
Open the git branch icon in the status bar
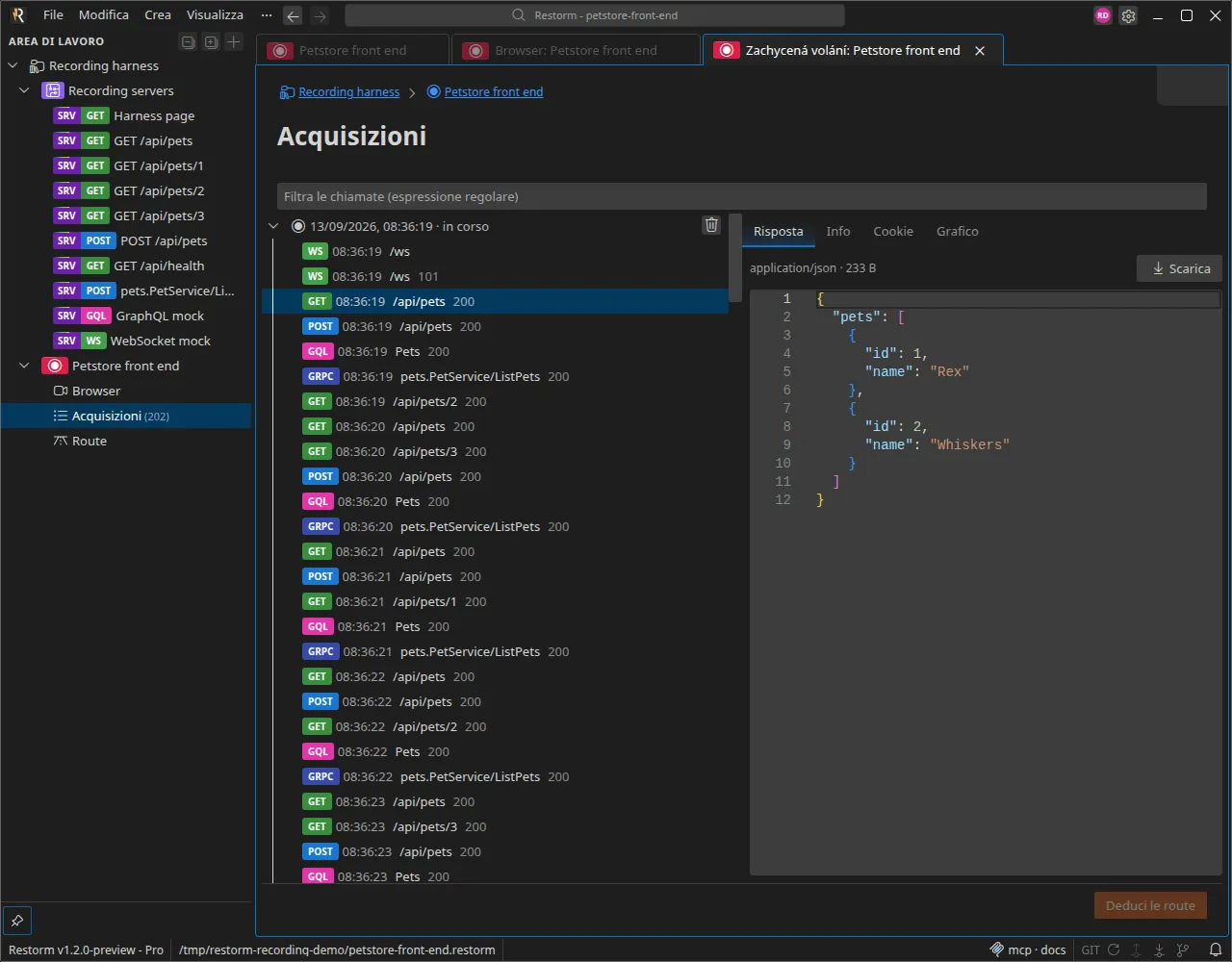1183,949
